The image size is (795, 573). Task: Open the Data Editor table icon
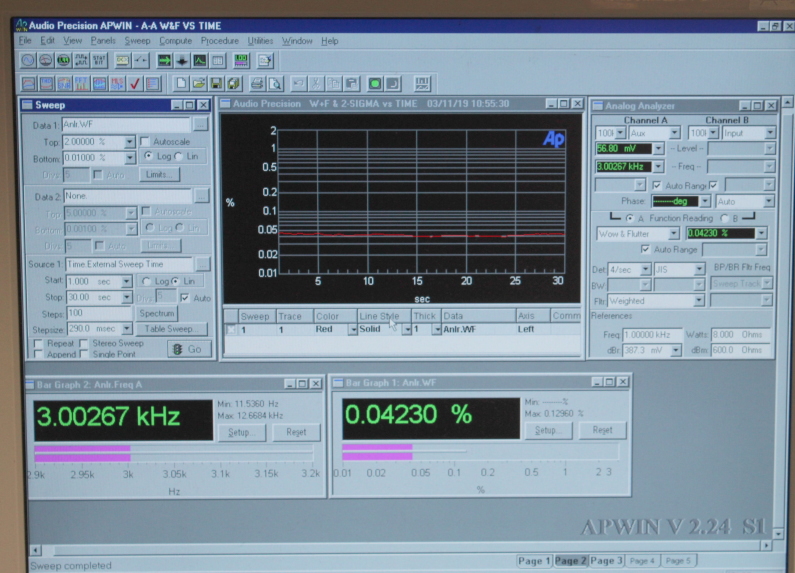click(218, 60)
